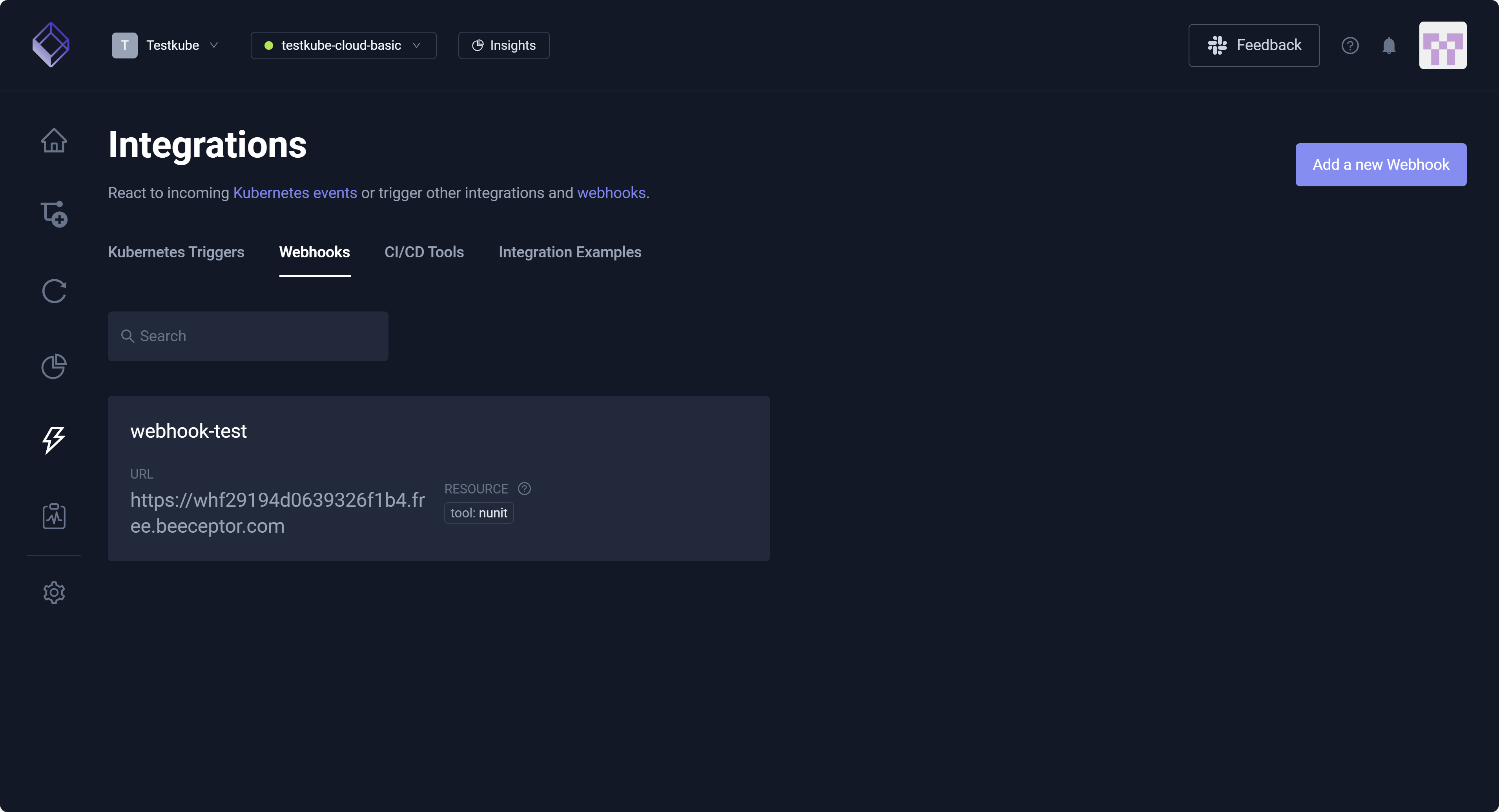This screenshot has height=812, width=1499.
Task: Click the Testkube logo
Action: tap(50, 44)
